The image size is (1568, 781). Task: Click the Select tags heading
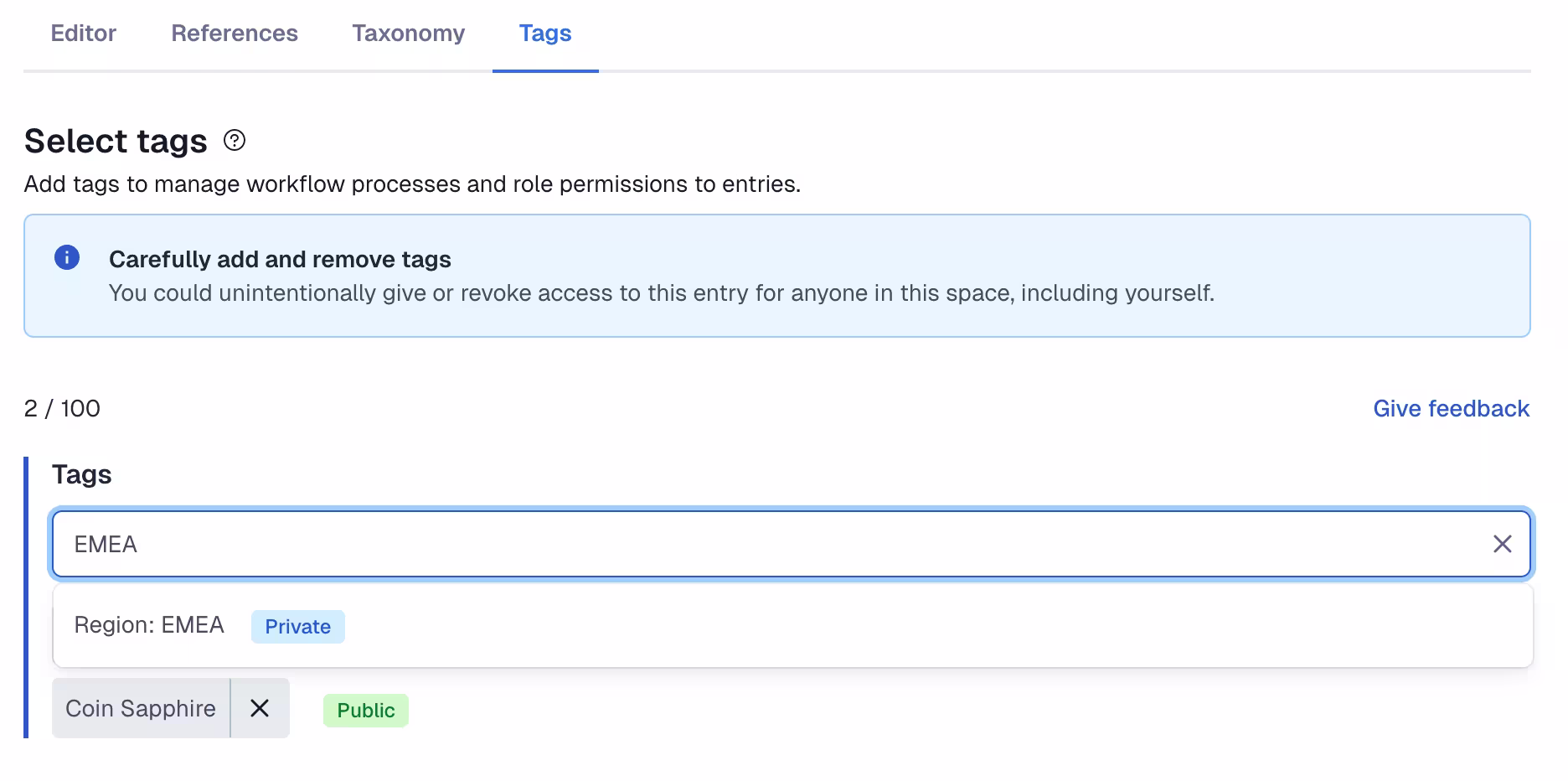(116, 141)
